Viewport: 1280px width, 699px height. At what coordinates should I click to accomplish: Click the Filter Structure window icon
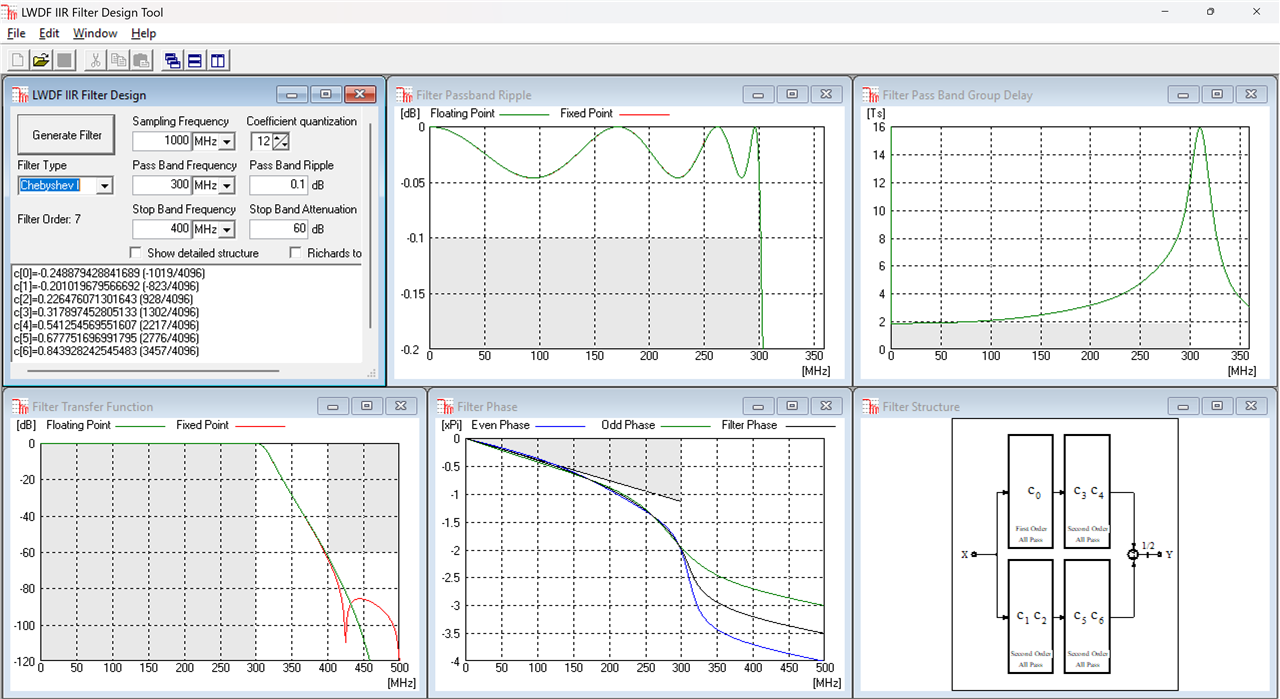point(870,406)
